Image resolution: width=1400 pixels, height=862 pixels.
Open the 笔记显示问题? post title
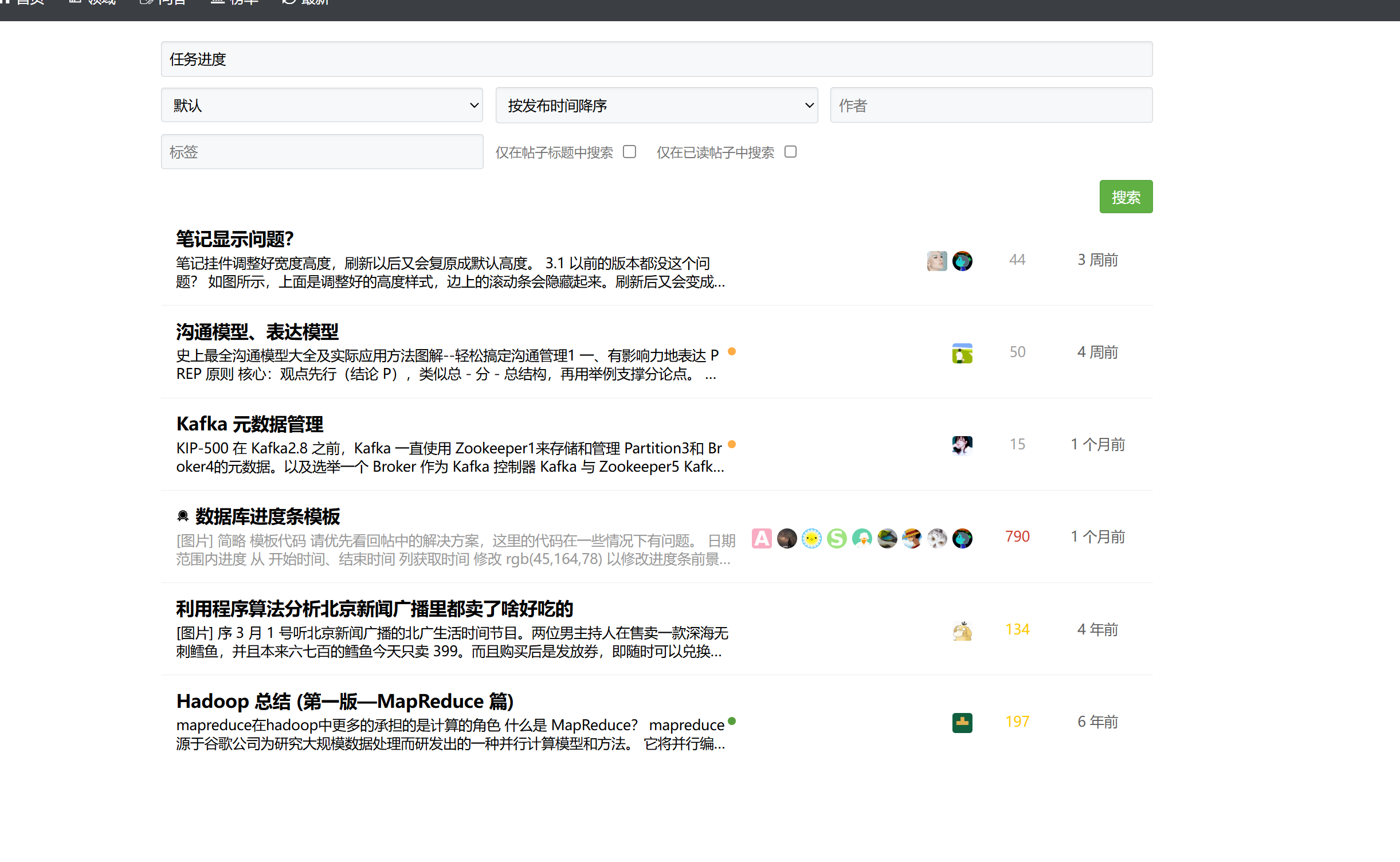pos(235,239)
